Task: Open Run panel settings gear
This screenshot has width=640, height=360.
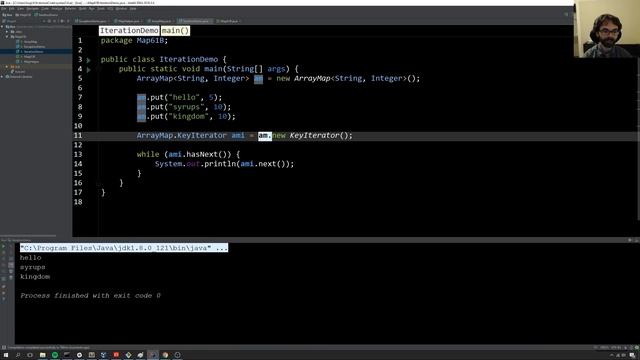Action: pos(630,240)
